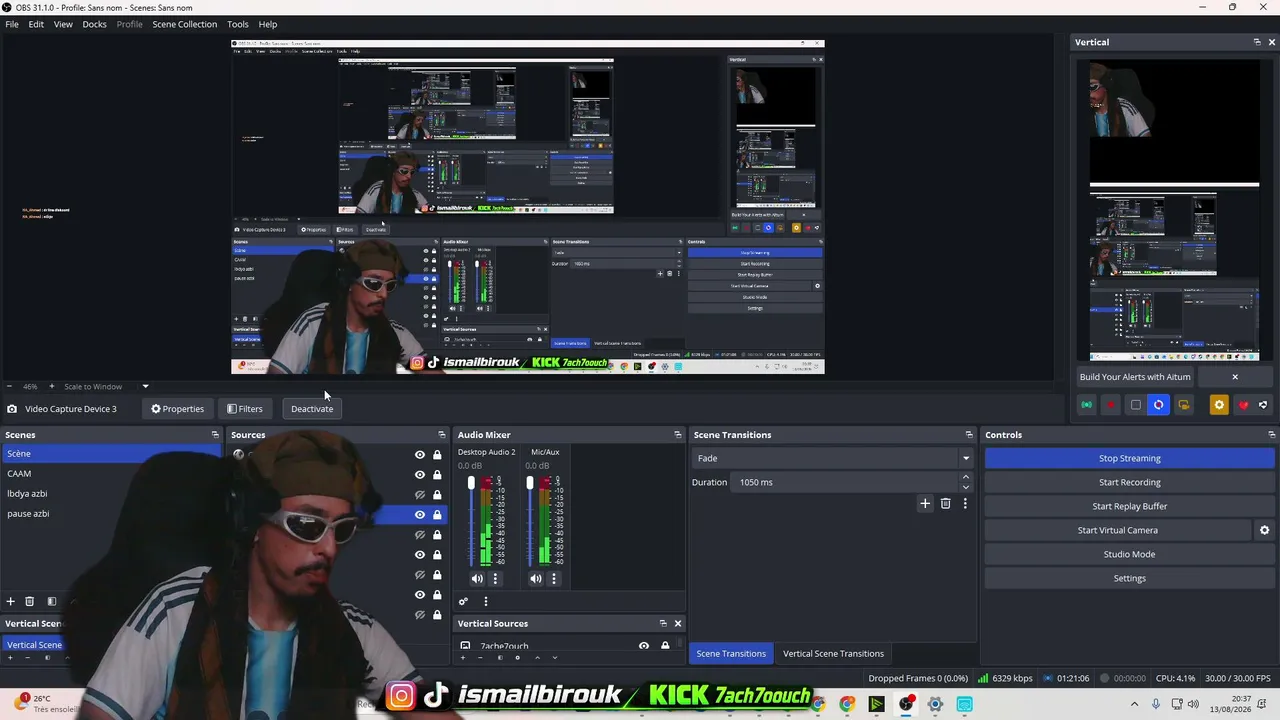Screen dimensions: 1280x720
Task: Open Aitum yellow gear settings icon
Action: click(1218, 405)
